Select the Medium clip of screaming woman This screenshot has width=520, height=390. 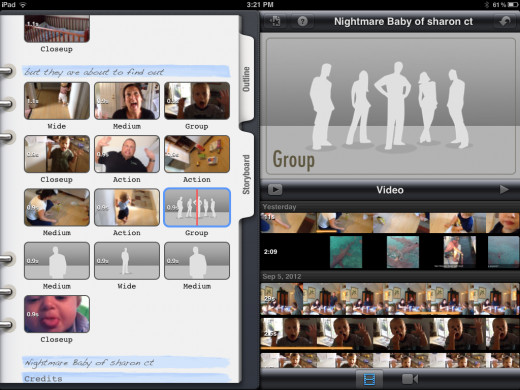(x=127, y=101)
